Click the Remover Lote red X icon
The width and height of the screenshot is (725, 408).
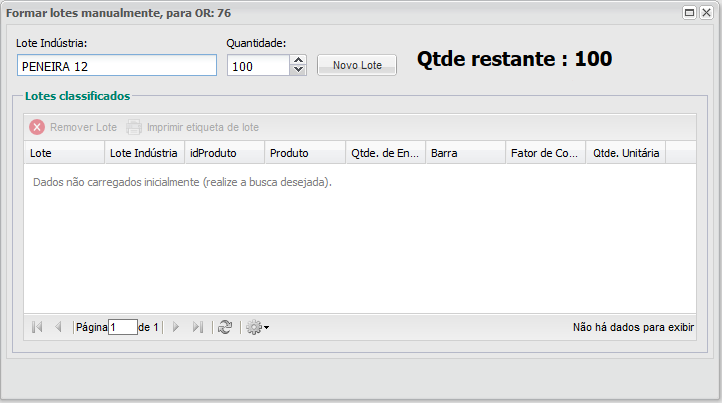click(37, 127)
